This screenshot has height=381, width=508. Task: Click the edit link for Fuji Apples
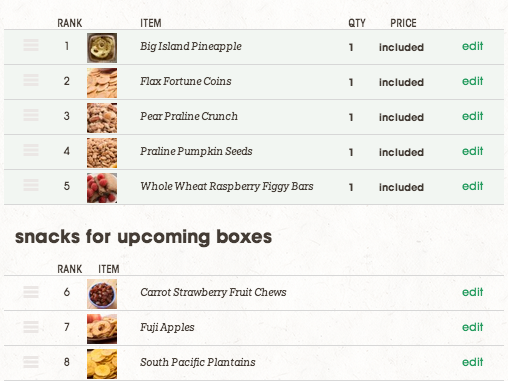(472, 327)
